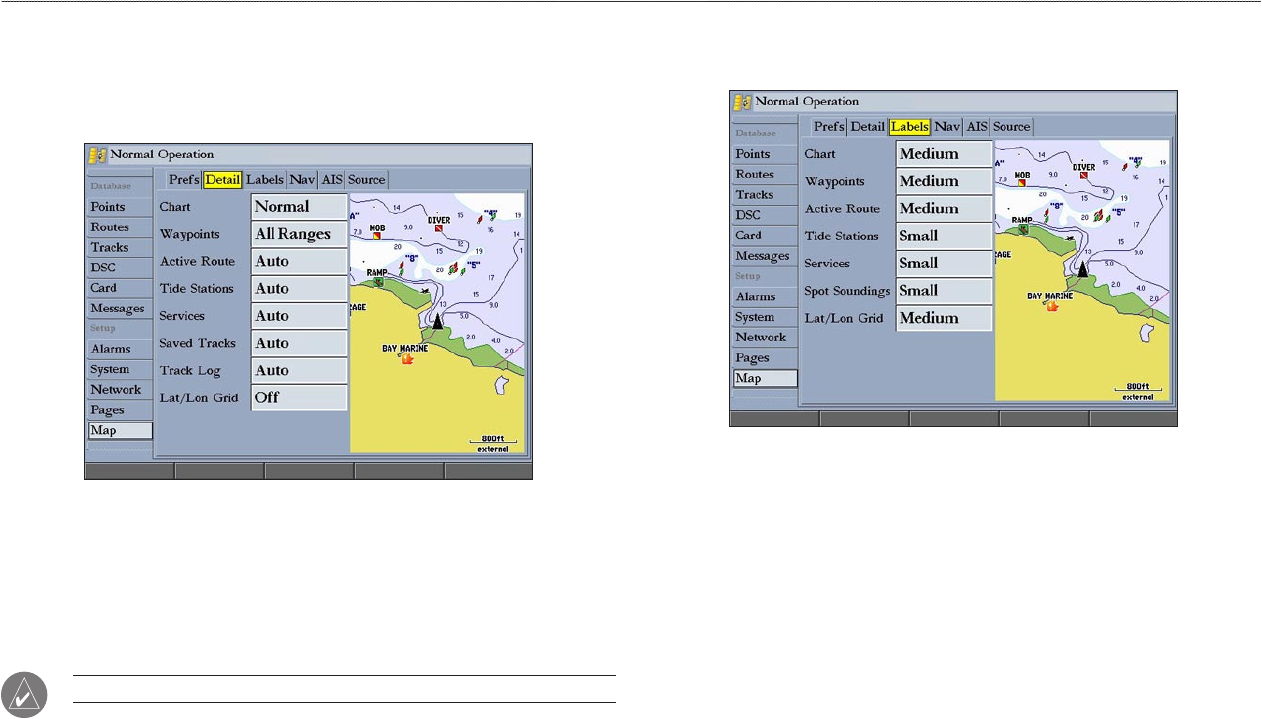
Task: Open Tracks in the Labels screen sidebar
Action: point(765,194)
